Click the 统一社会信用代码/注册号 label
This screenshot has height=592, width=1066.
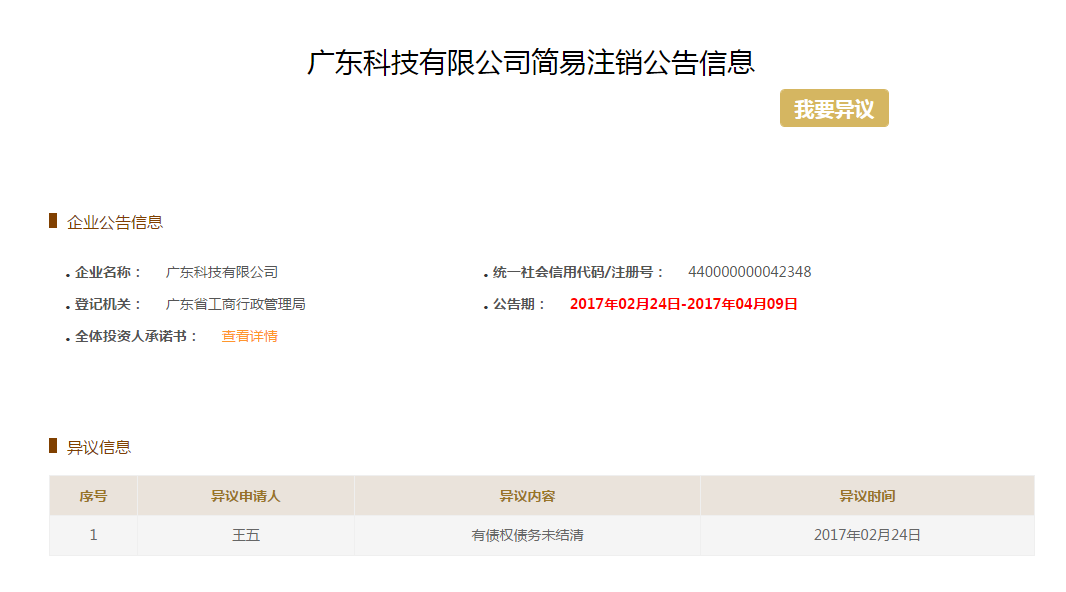[x=578, y=272]
